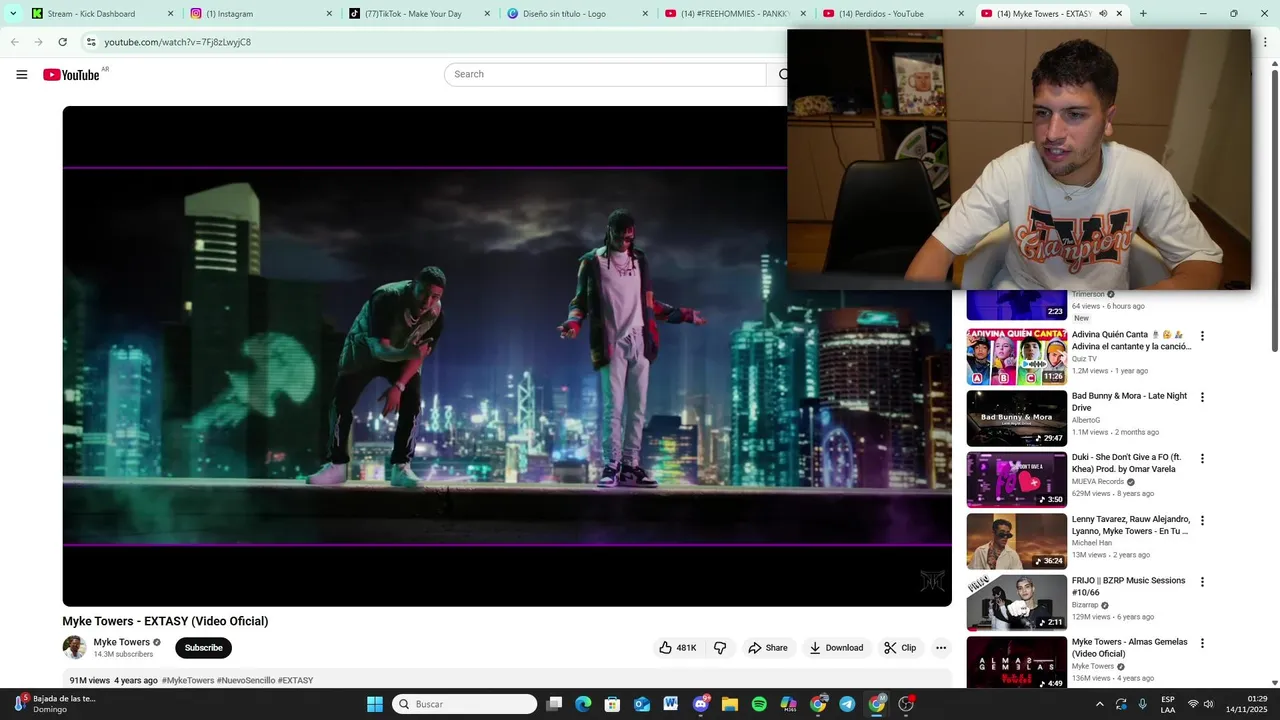Screen dimensions: 1280x720
Task: Open Task View in taskbar
Action: pos(554,704)
